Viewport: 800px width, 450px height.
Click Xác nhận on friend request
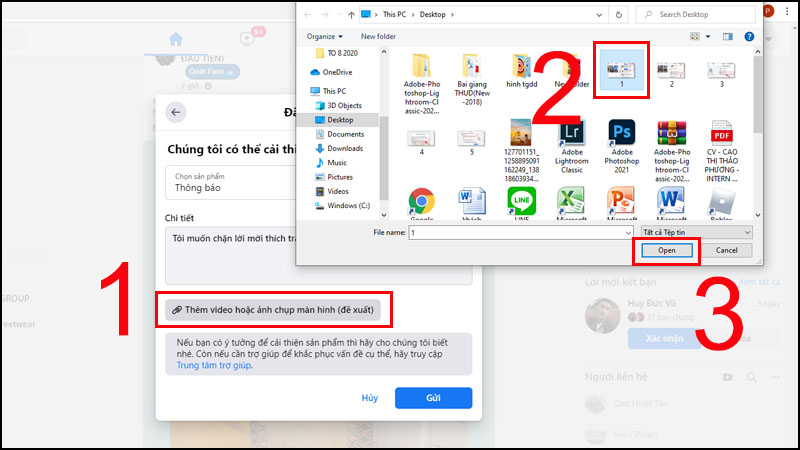click(663, 339)
